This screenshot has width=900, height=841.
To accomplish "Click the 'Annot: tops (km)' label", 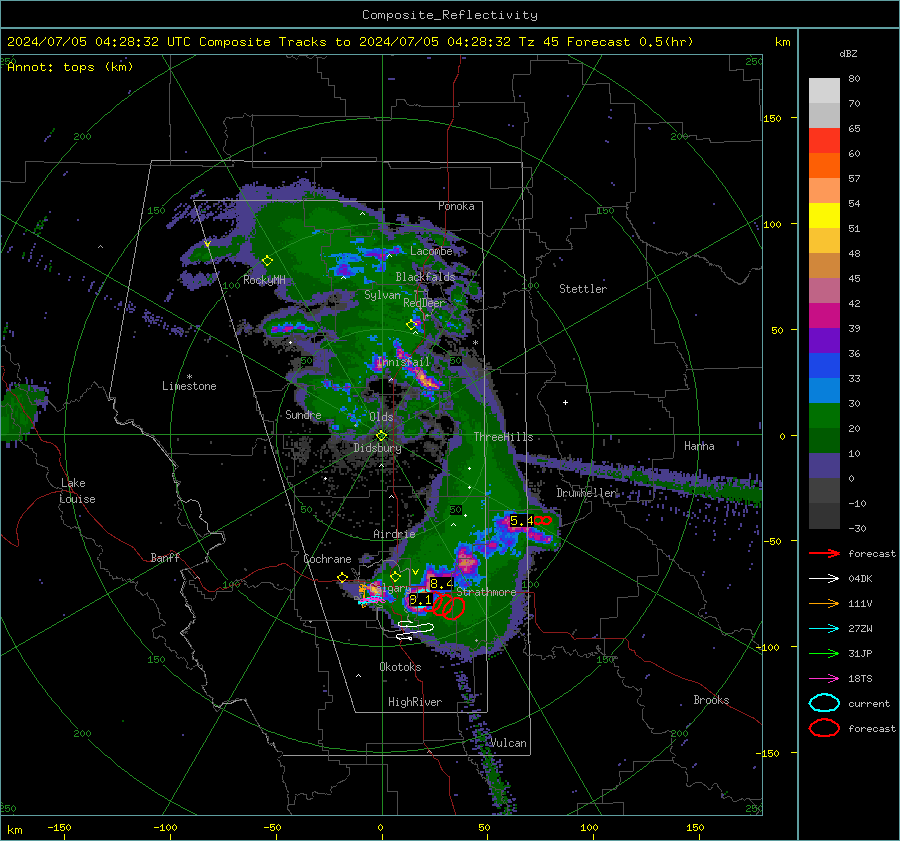I will coord(70,67).
